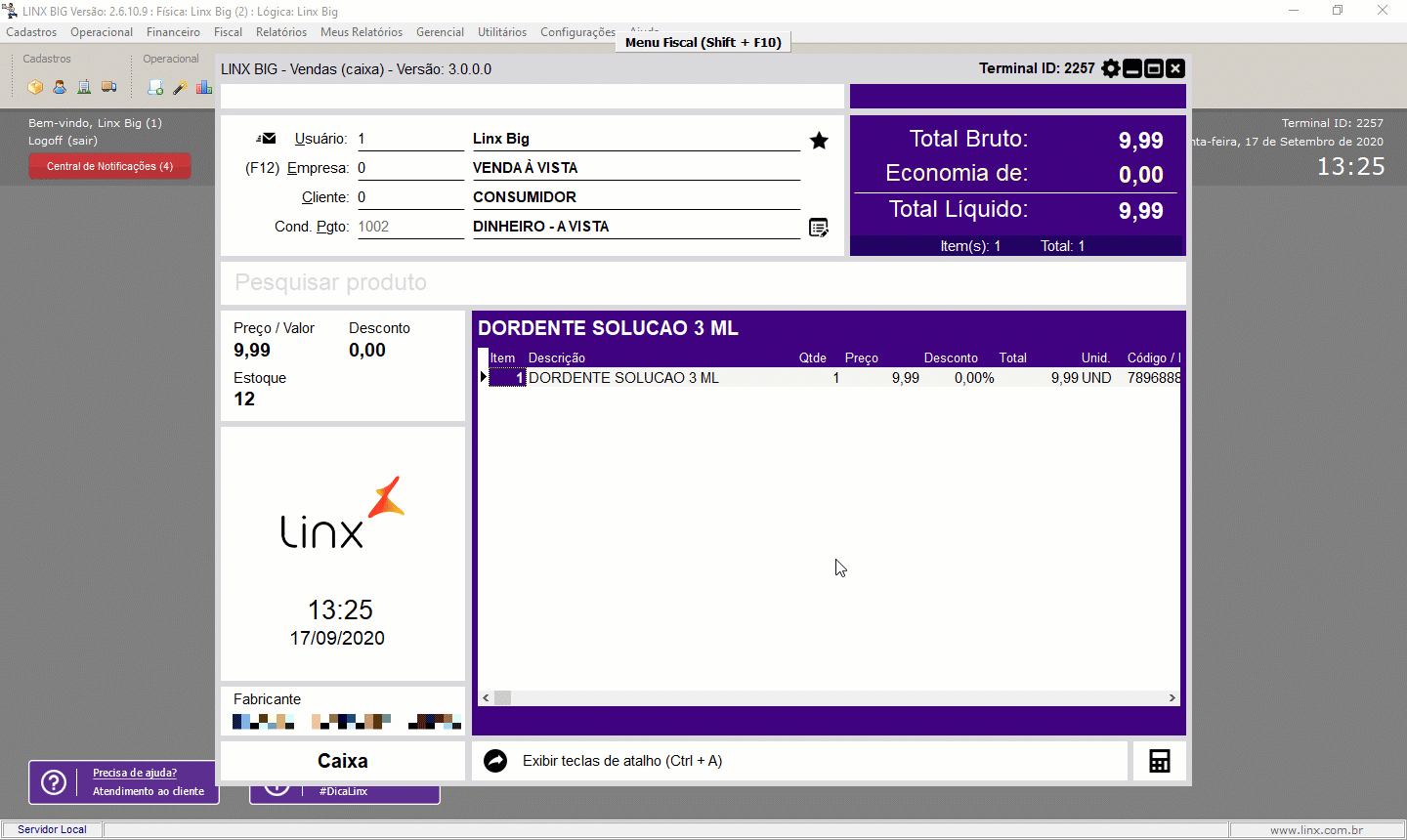Open the Utilitários menu
The image size is (1407, 840).
(x=502, y=32)
